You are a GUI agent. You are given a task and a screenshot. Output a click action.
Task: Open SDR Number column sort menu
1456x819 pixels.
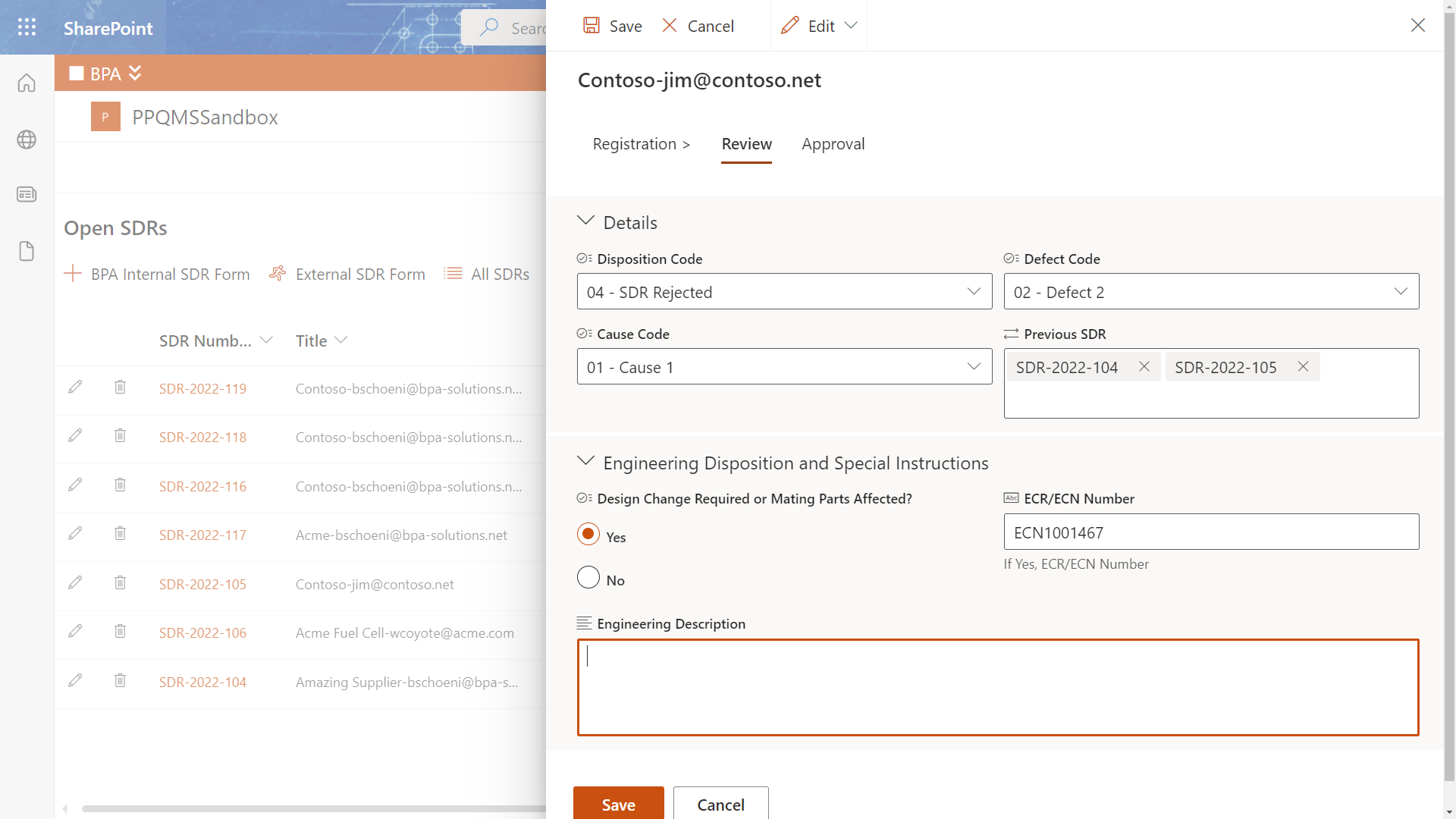[x=266, y=340]
